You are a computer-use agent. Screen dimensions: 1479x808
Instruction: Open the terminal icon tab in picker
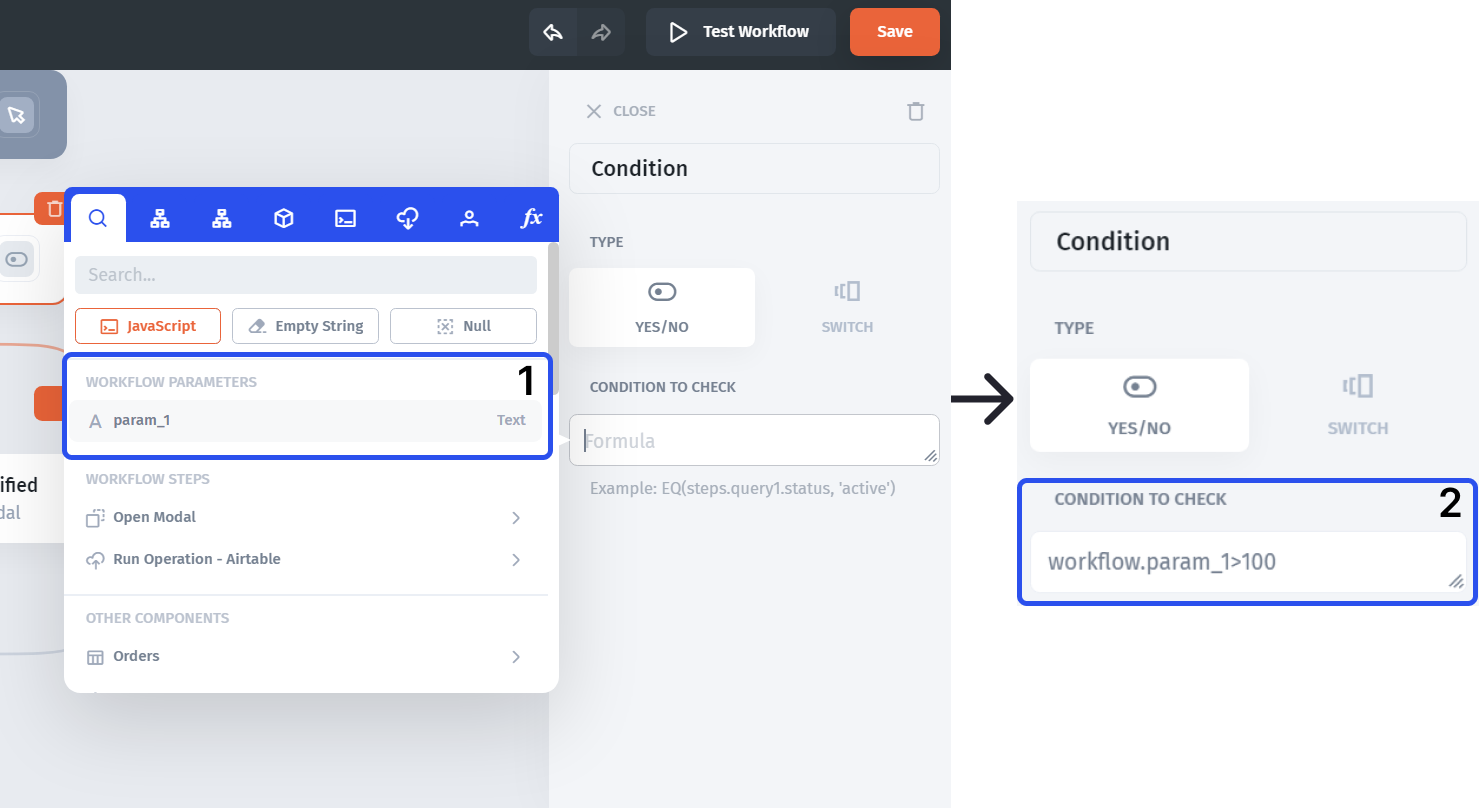point(346,218)
